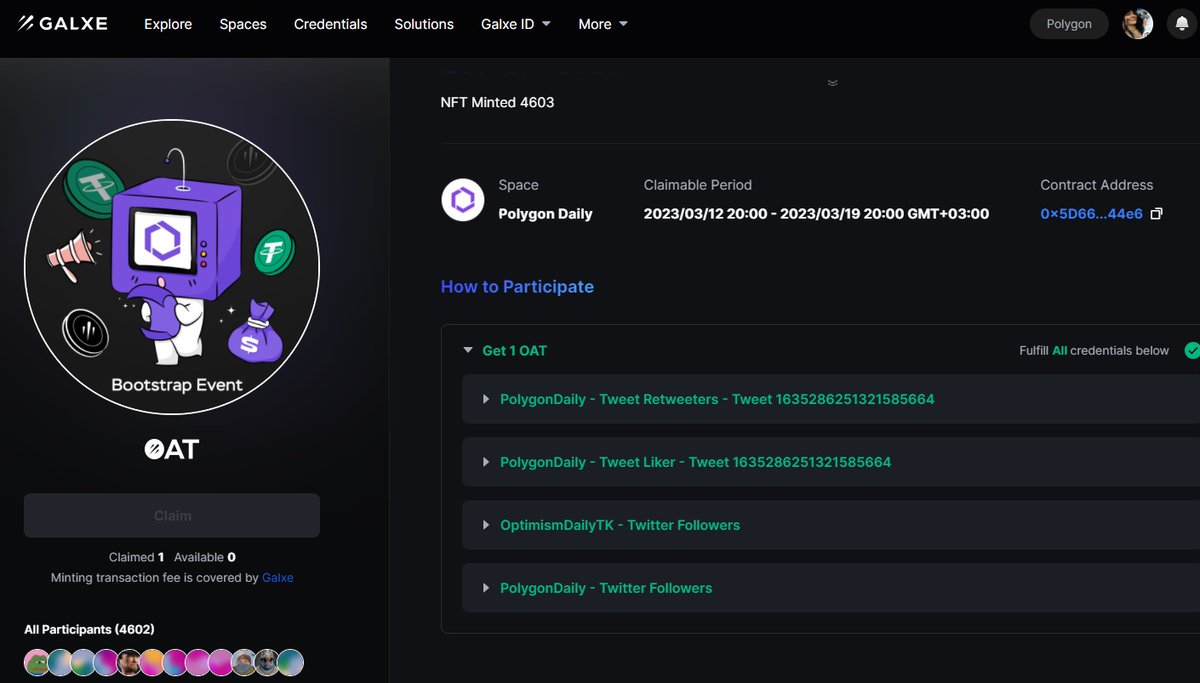Click the Claimed 1 counter
Image resolution: width=1200 pixels, height=683 pixels.
coord(136,557)
